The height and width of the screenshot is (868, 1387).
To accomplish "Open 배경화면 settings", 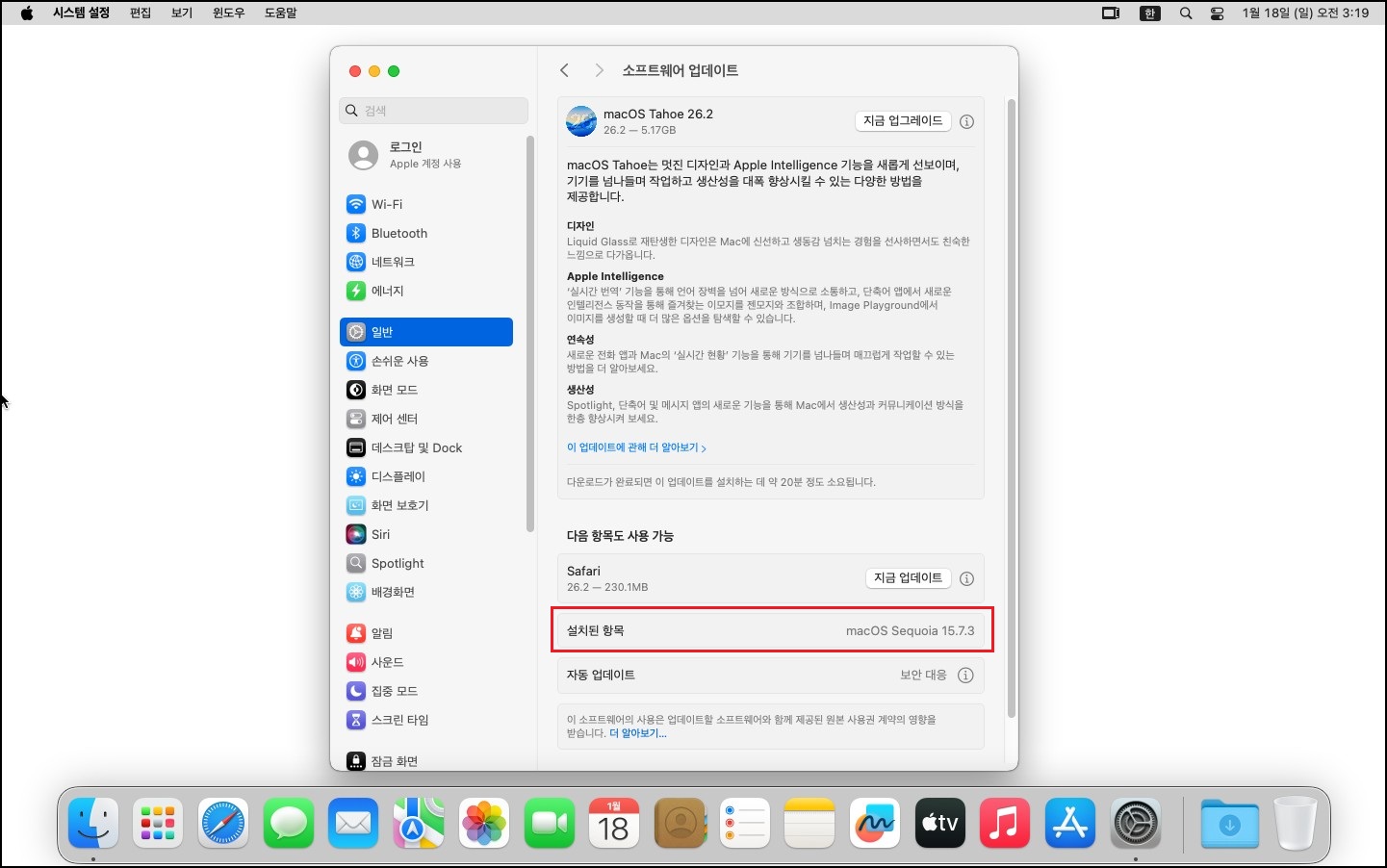I will pyautogui.click(x=426, y=592).
